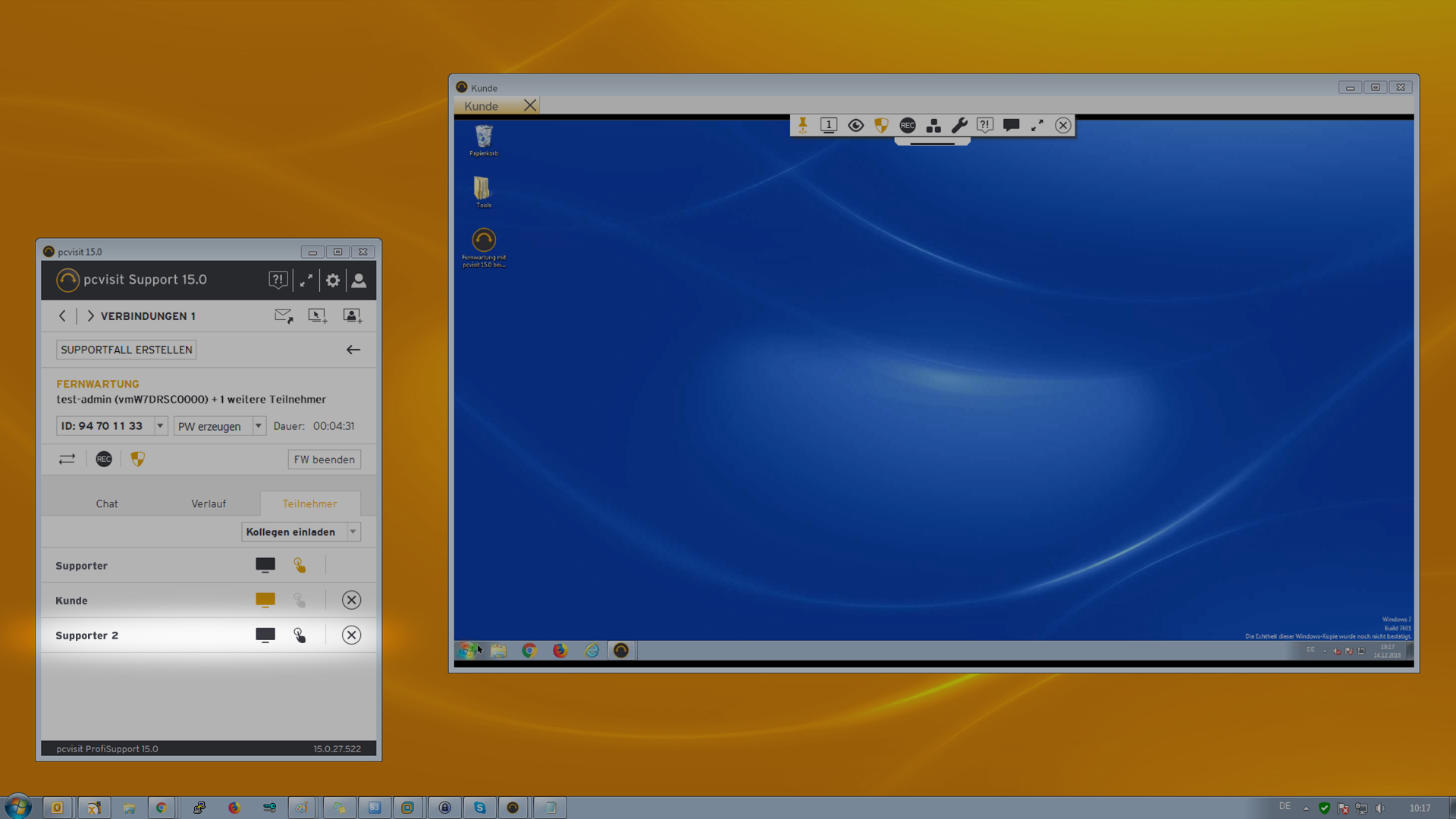
Task: Toggle Supporter remote control pointer icon
Action: point(300,565)
